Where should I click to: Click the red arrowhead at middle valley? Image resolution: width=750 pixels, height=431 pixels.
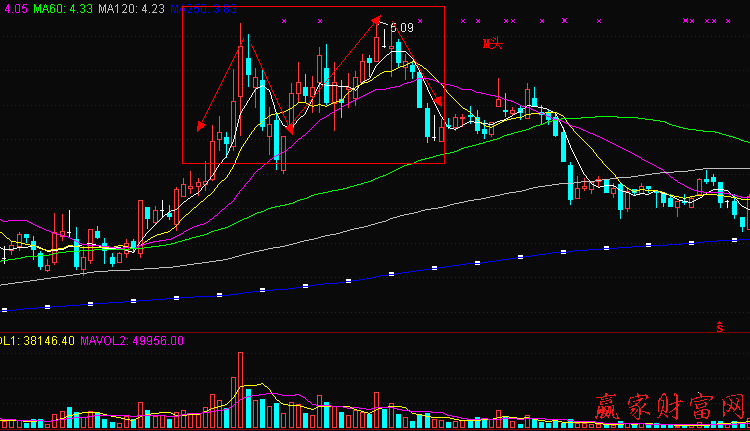(288, 127)
